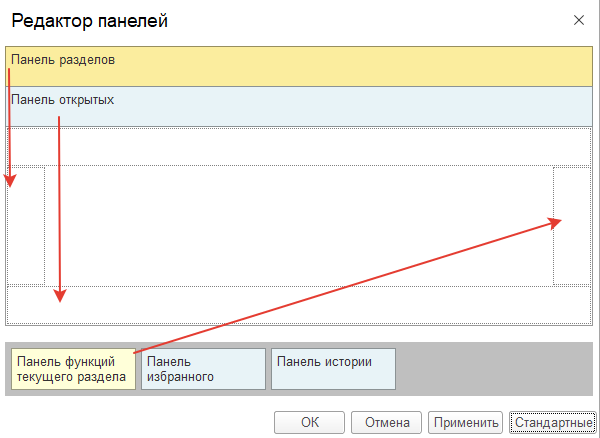
Task: Click the empty right dotted drop zone
Action: (572, 226)
